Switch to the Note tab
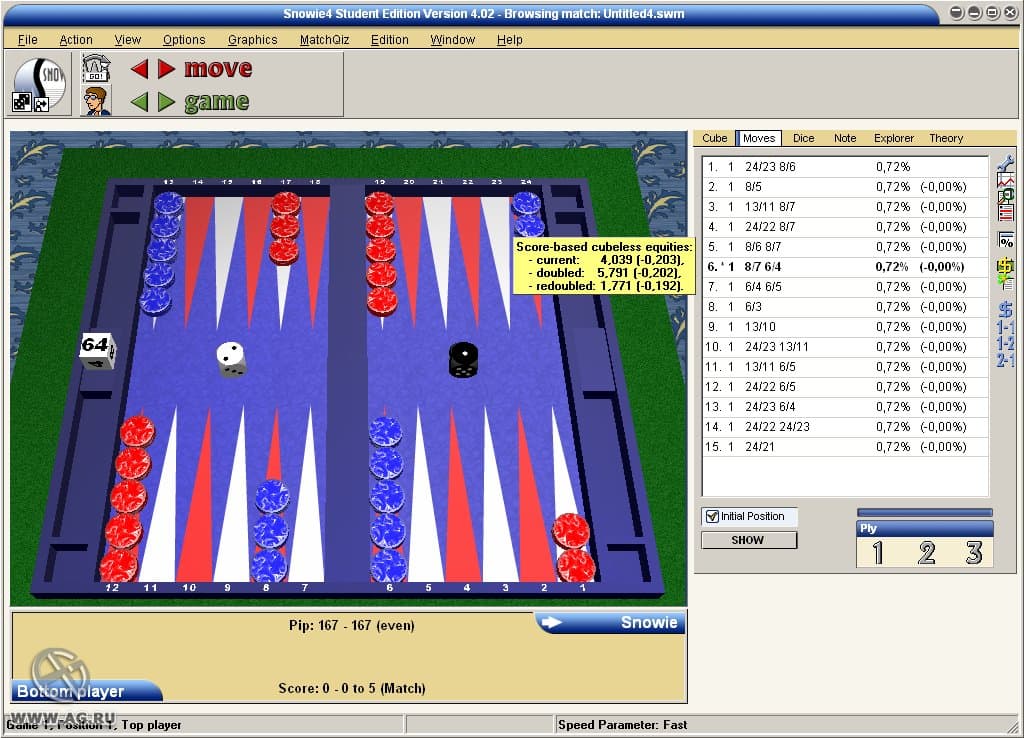1024x738 pixels. click(845, 138)
